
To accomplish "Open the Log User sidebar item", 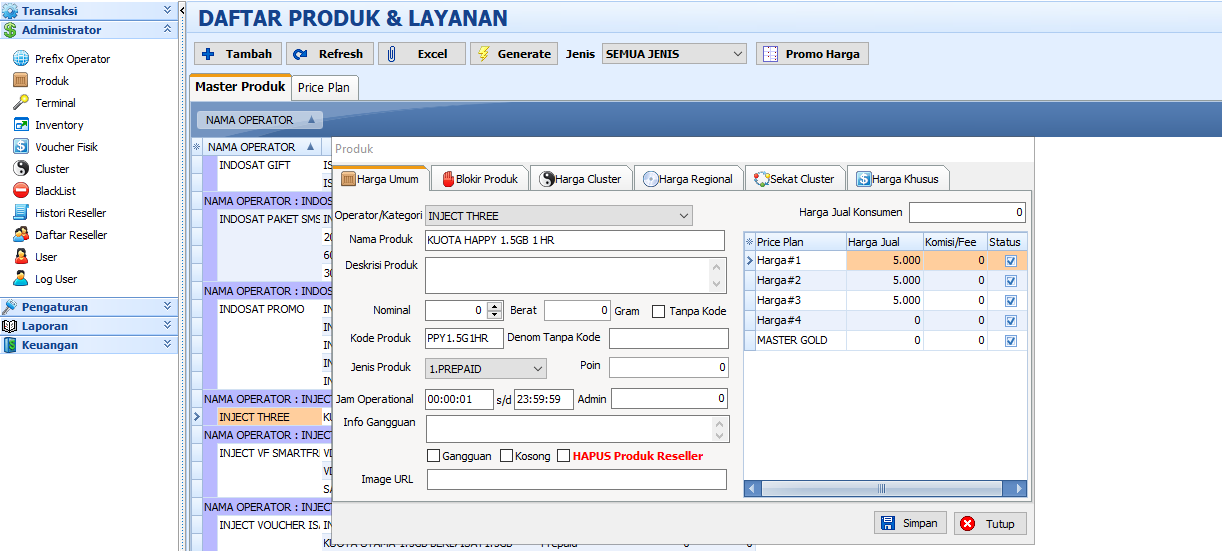I will 56,279.
